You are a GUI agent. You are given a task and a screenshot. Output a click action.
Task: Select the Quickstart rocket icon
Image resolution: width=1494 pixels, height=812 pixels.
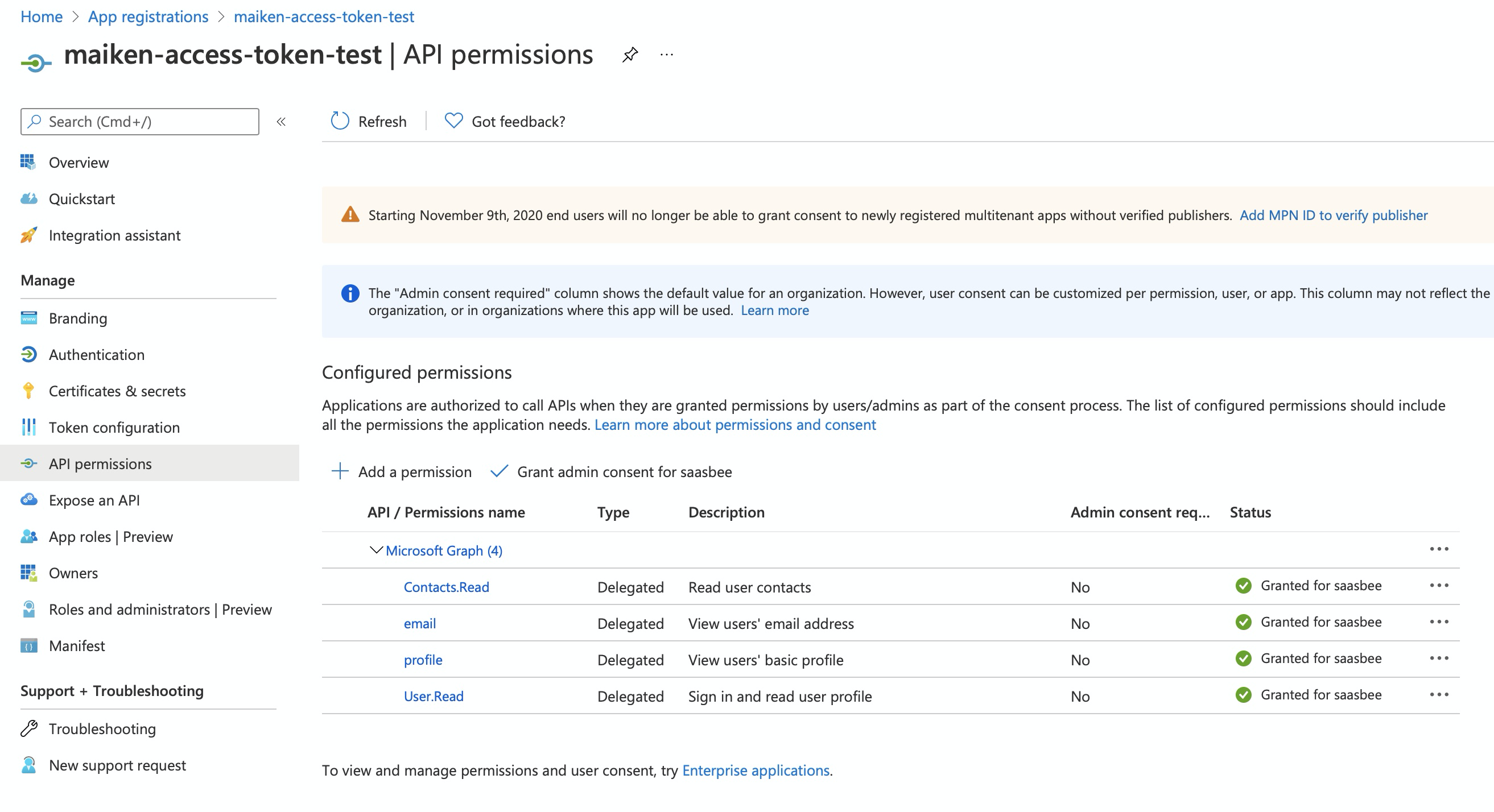click(28, 199)
